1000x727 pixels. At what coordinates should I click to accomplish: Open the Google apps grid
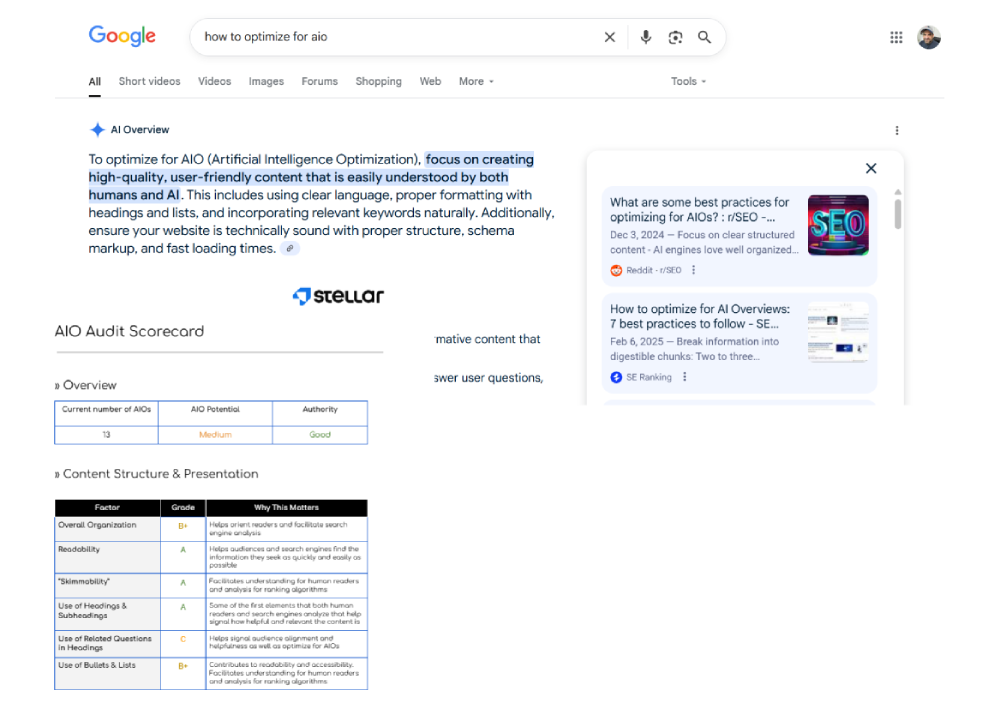click(896, 37)
